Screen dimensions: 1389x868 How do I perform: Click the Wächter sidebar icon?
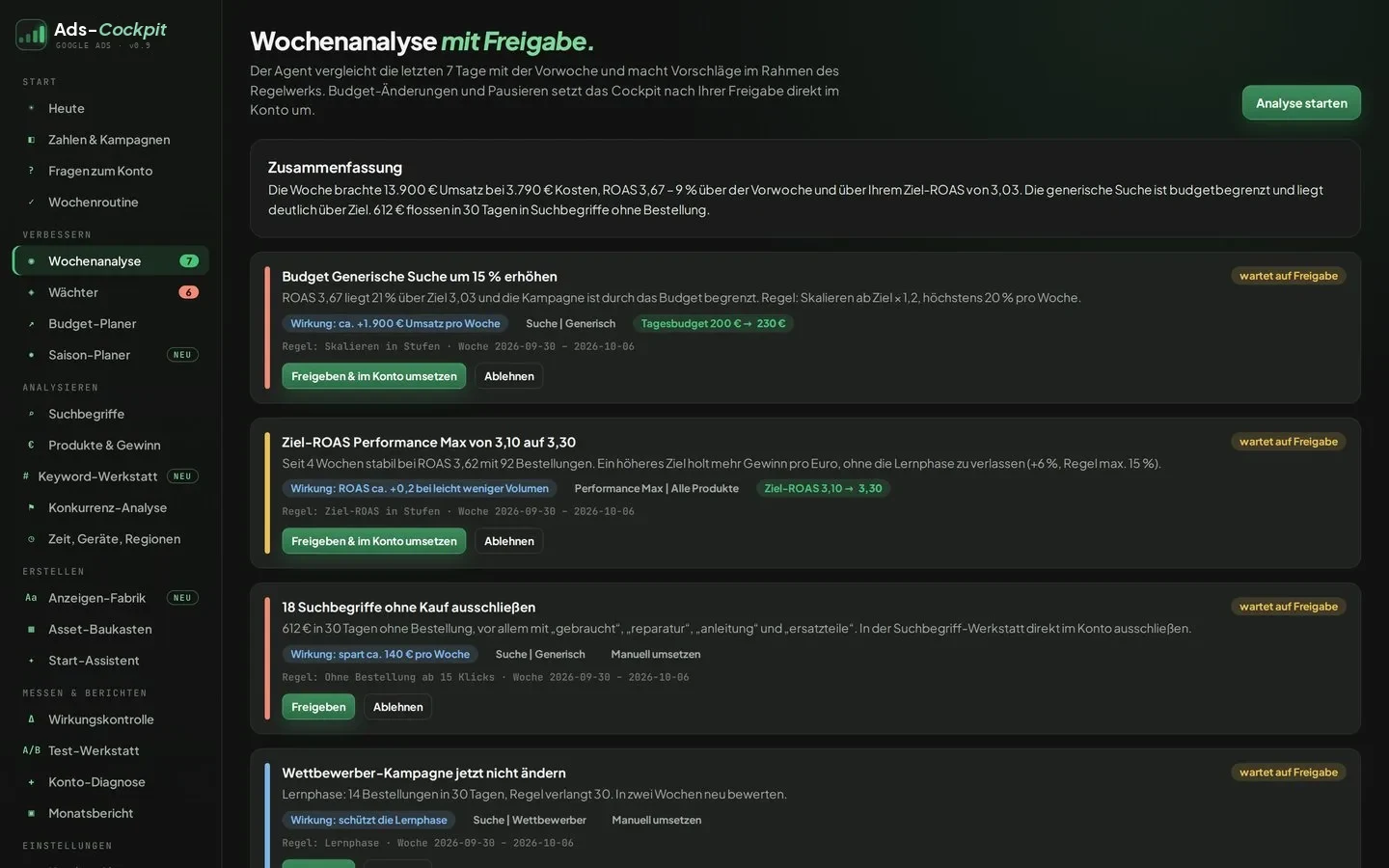[31, 292]
